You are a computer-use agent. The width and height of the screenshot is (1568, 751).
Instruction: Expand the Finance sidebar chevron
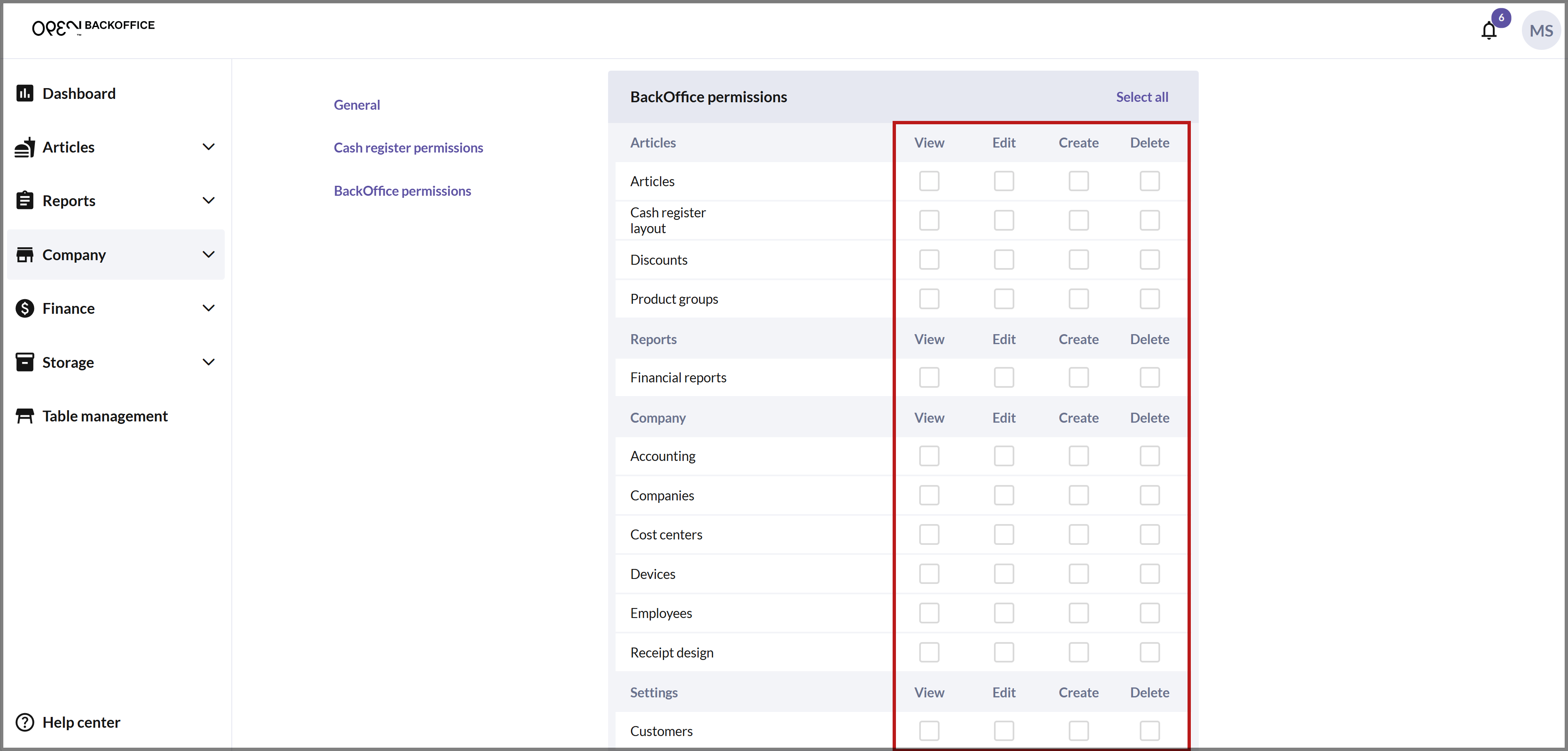(208, 308)
